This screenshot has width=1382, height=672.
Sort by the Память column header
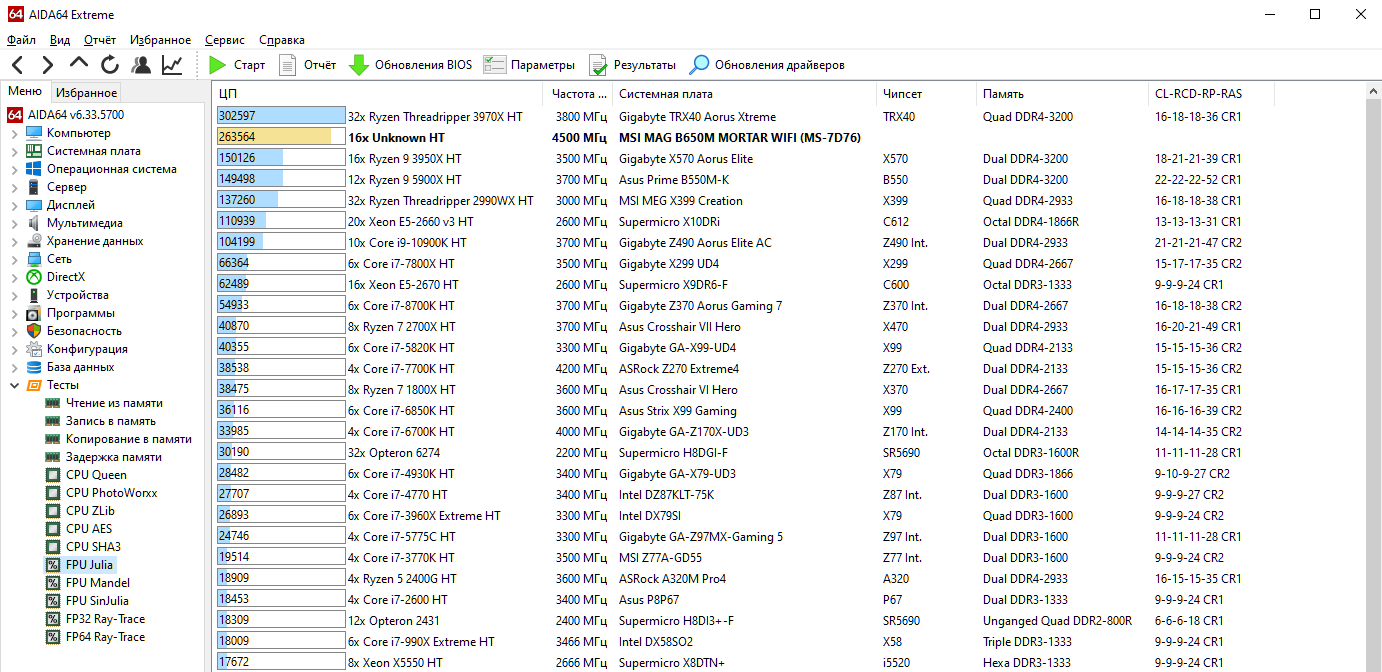pos(1063,94)
